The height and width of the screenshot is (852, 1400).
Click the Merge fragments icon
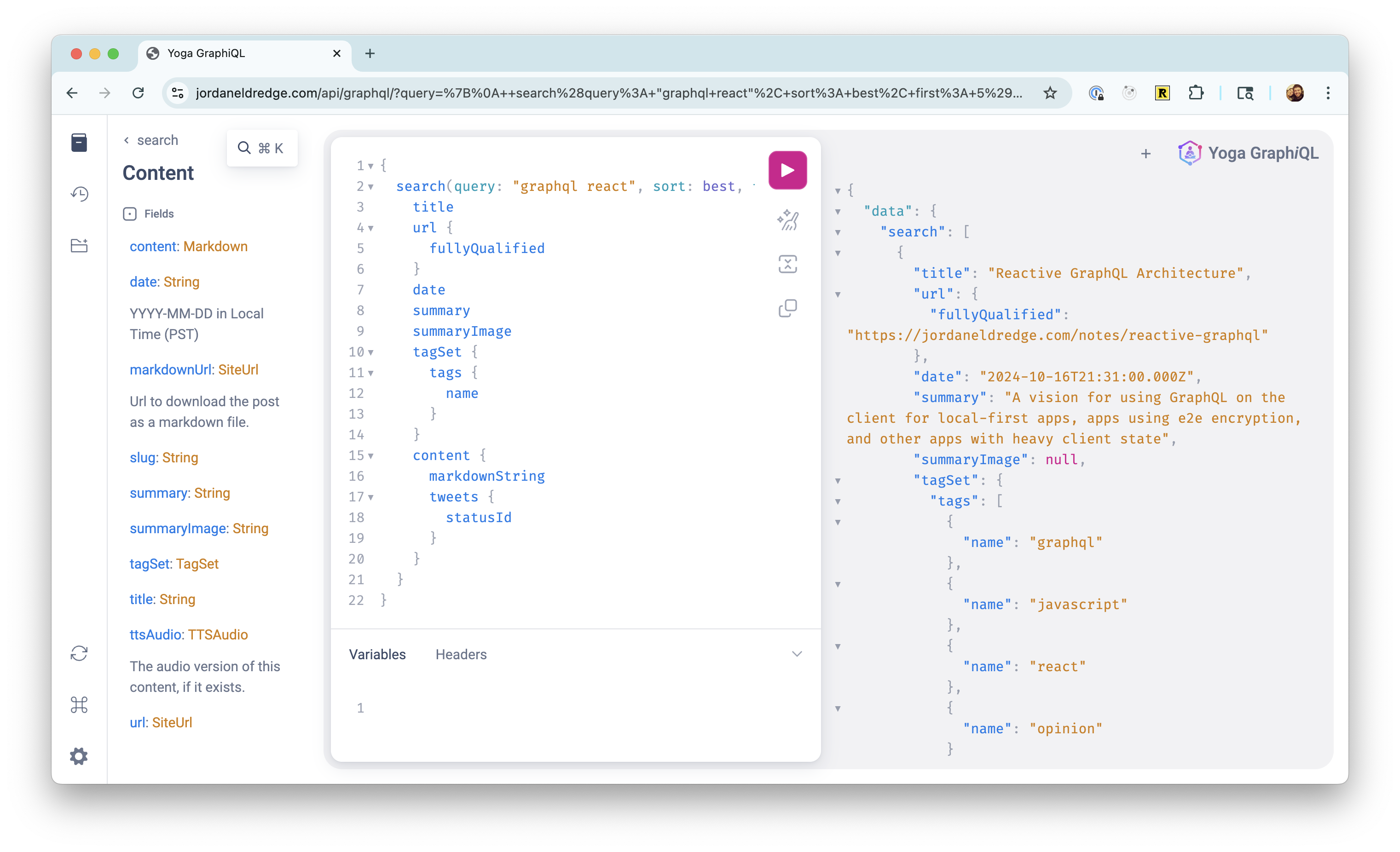click(787, 264)
